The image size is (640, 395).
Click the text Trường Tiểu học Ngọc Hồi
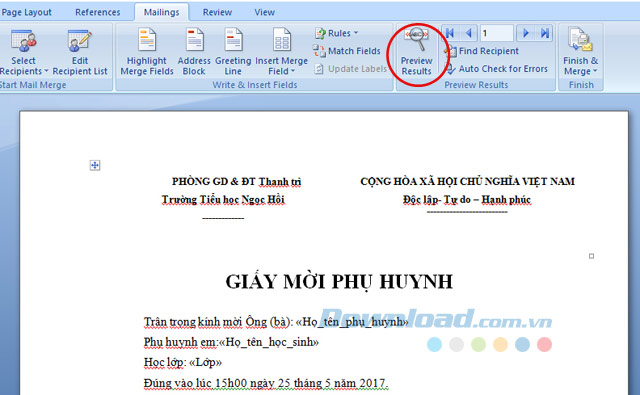pyautogui.click(x=223, y=200)
